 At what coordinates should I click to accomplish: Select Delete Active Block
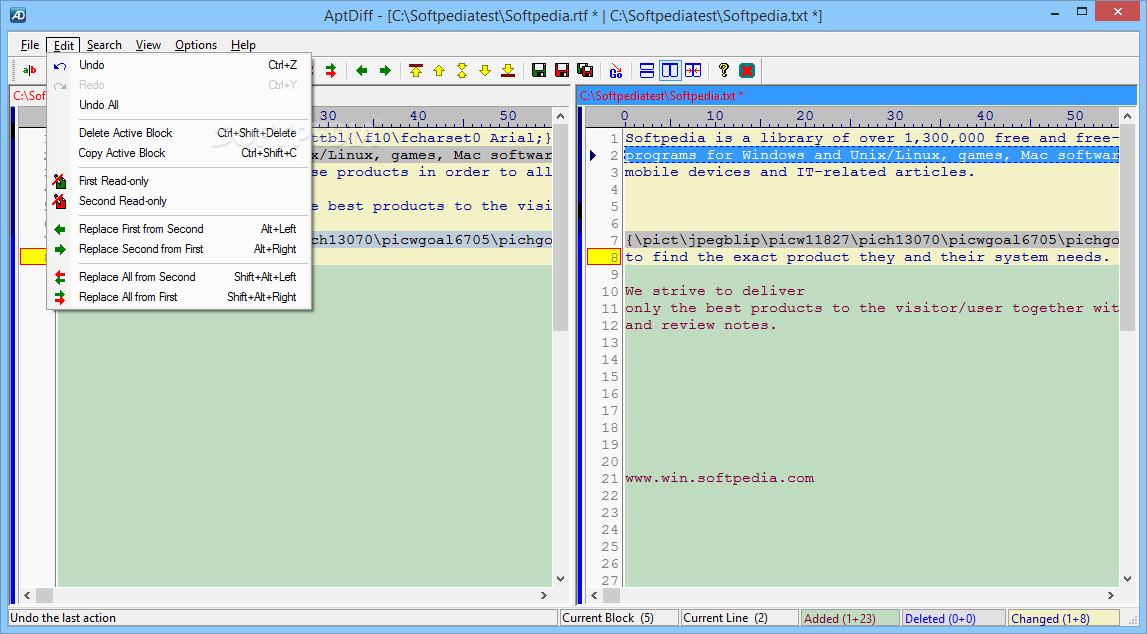[179, 132]
